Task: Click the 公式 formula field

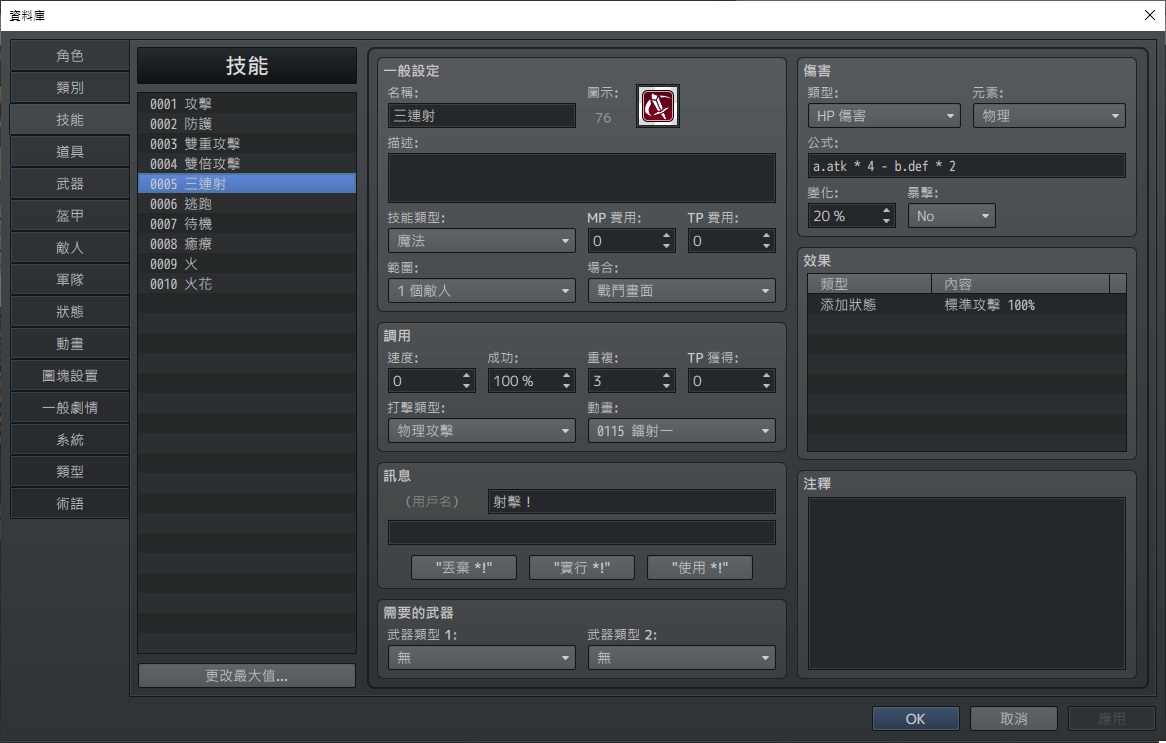Action: pos(967,166)
